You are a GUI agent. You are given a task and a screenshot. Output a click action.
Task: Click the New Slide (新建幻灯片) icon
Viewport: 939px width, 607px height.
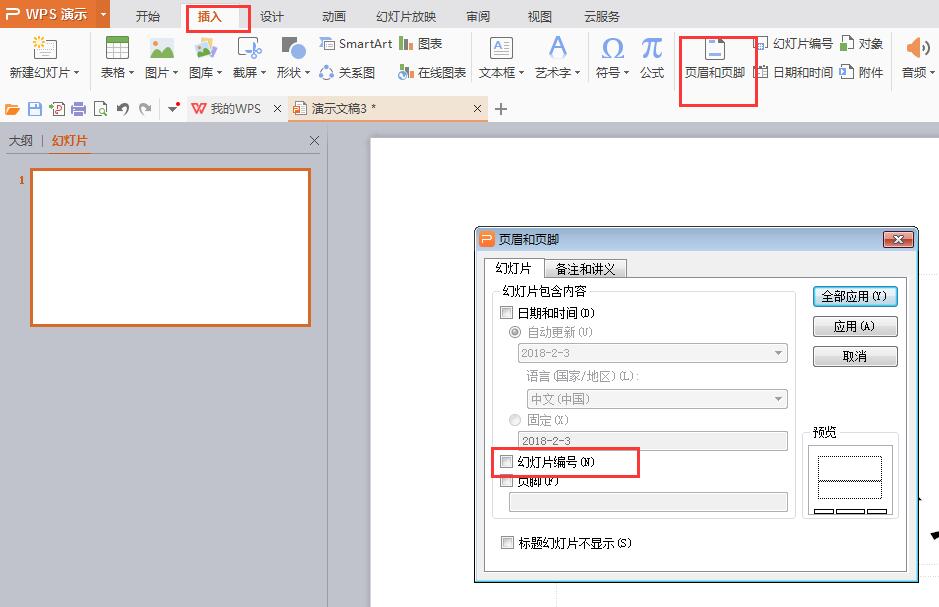(44, 48)
